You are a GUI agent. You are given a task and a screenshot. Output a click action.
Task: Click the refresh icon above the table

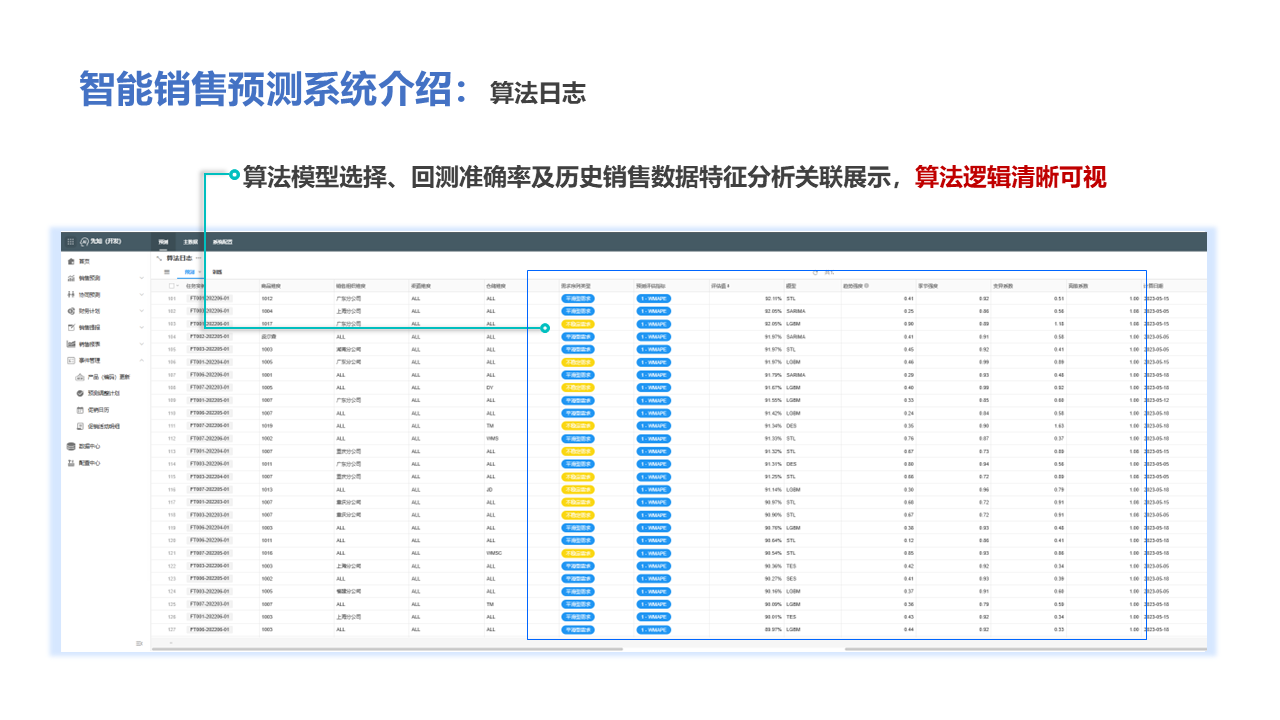pos(815,272)
